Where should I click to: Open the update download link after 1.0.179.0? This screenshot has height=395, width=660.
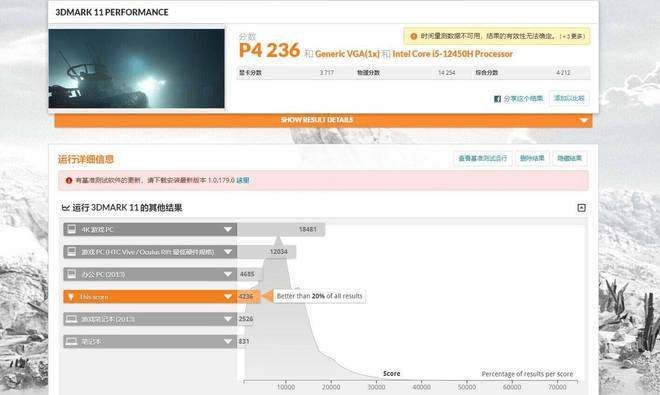pyautogui.click(x=242, y=180)
